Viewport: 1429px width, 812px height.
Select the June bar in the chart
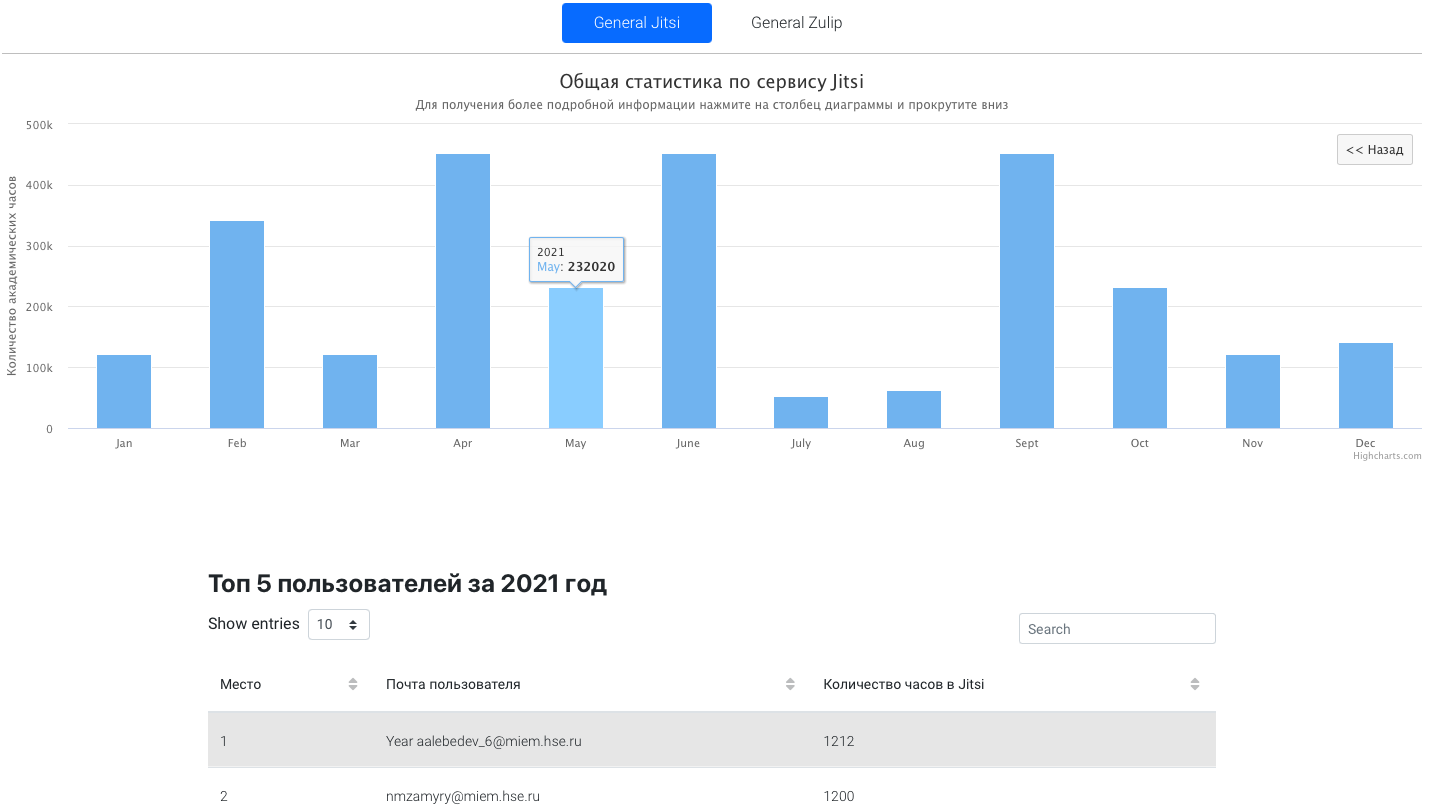tap(689, 291)
